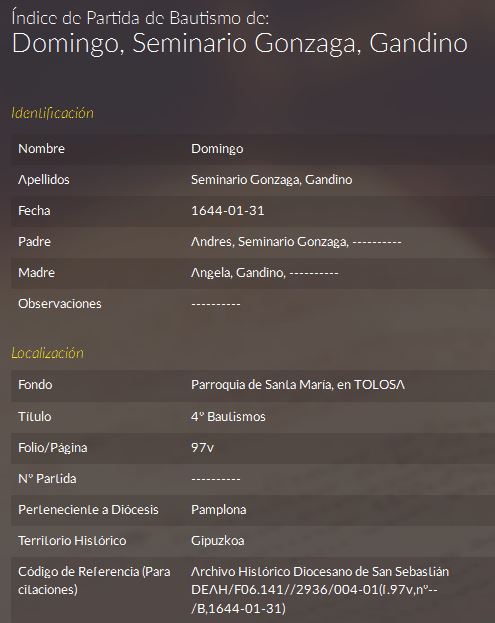495x623 pixels.
Task: Click the Archivo Histórico Diocesano de San Sebastián text
Action: pyautogui.click(x=320, y=571)
